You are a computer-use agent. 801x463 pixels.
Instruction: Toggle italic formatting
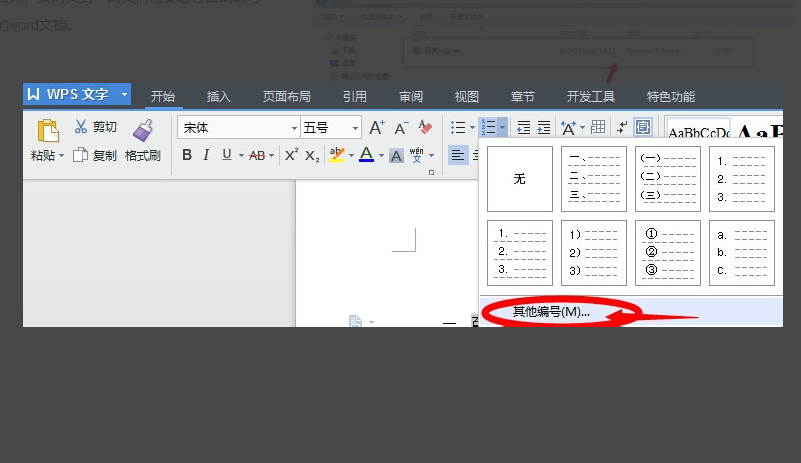tap(206, 155)
